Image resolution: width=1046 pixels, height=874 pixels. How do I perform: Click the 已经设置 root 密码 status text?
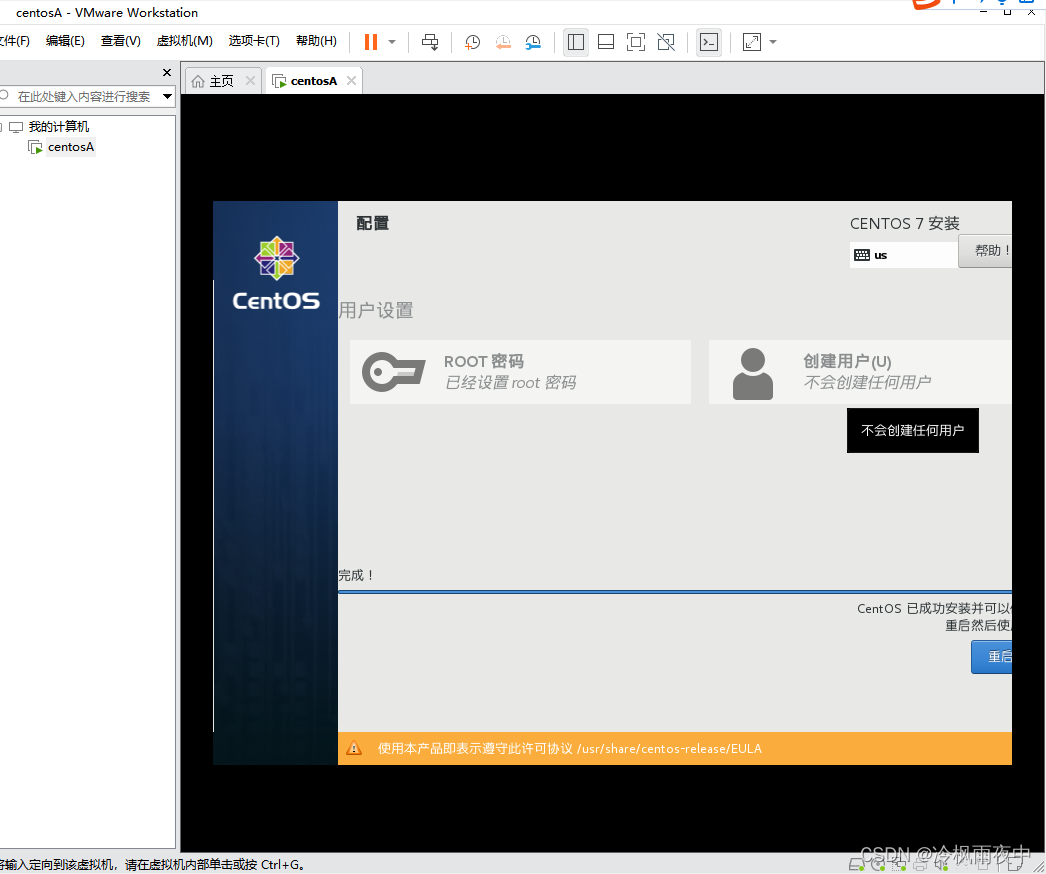click(510, 382)
